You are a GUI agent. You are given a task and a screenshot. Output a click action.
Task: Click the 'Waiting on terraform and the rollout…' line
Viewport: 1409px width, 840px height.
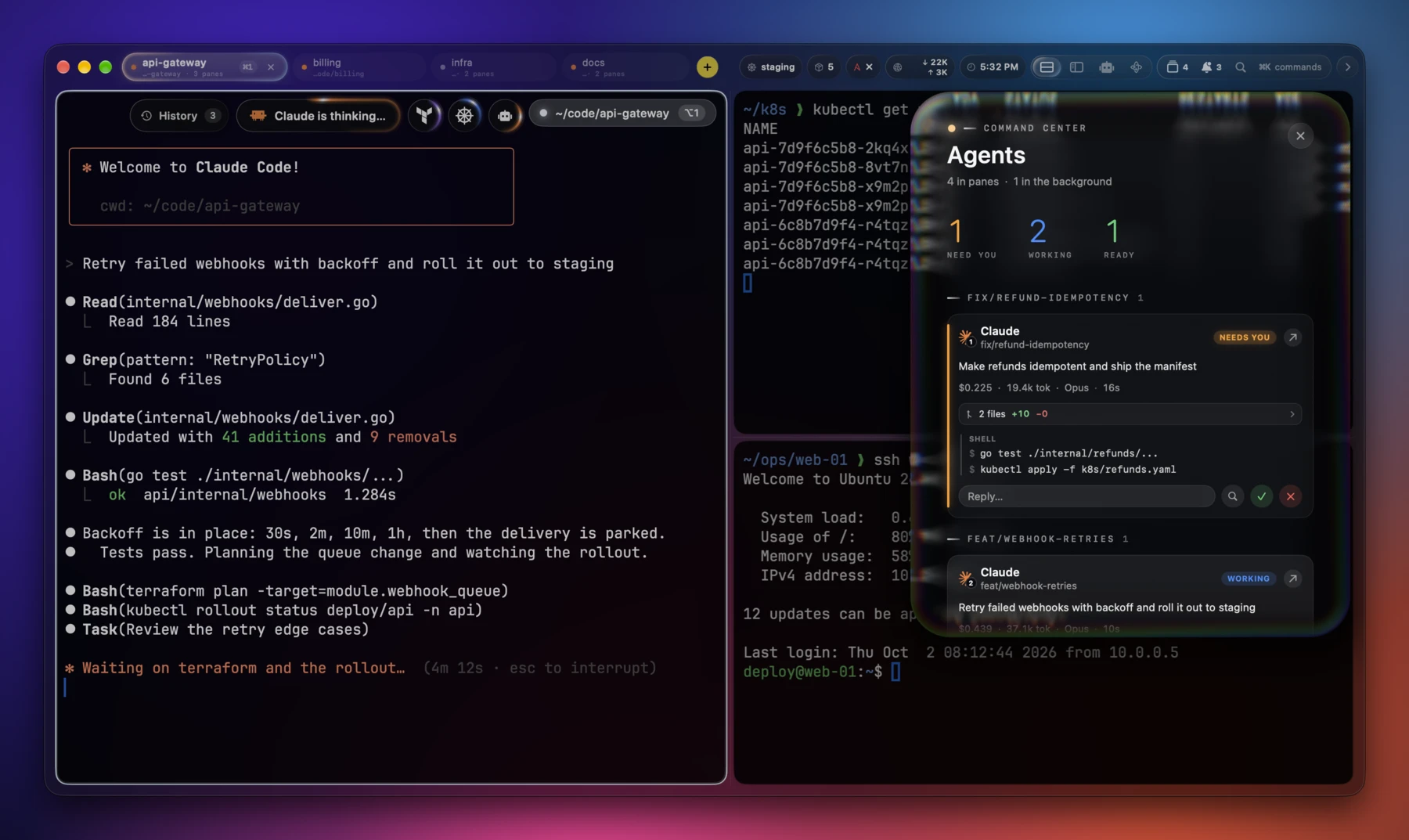[x=243, y=668]
